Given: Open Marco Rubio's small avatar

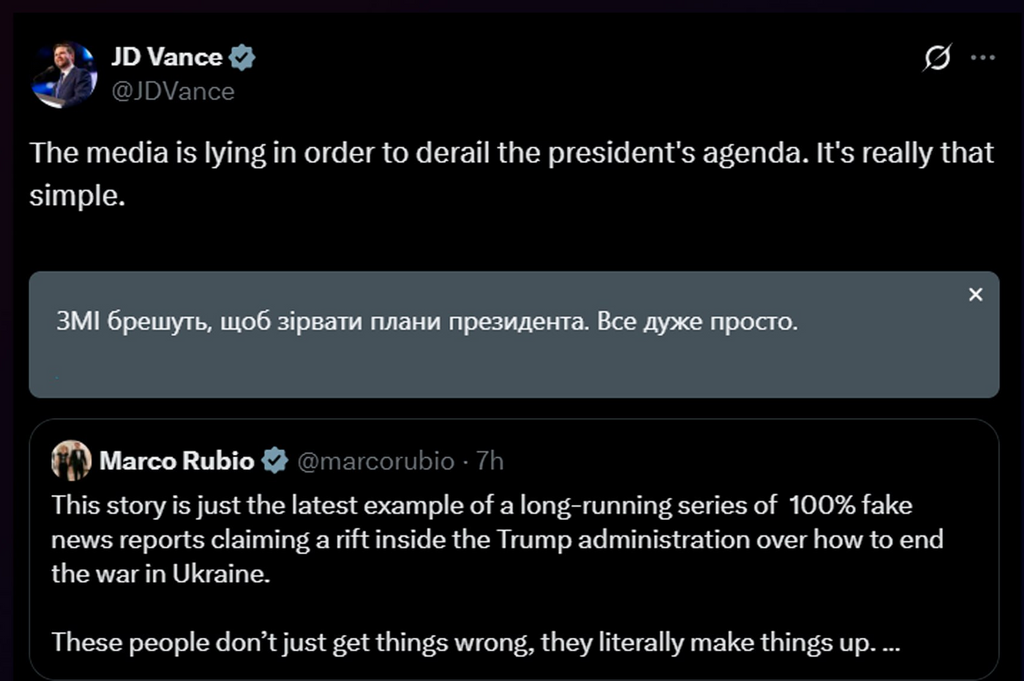Looking at the screenshot, I should pos(71,461).
